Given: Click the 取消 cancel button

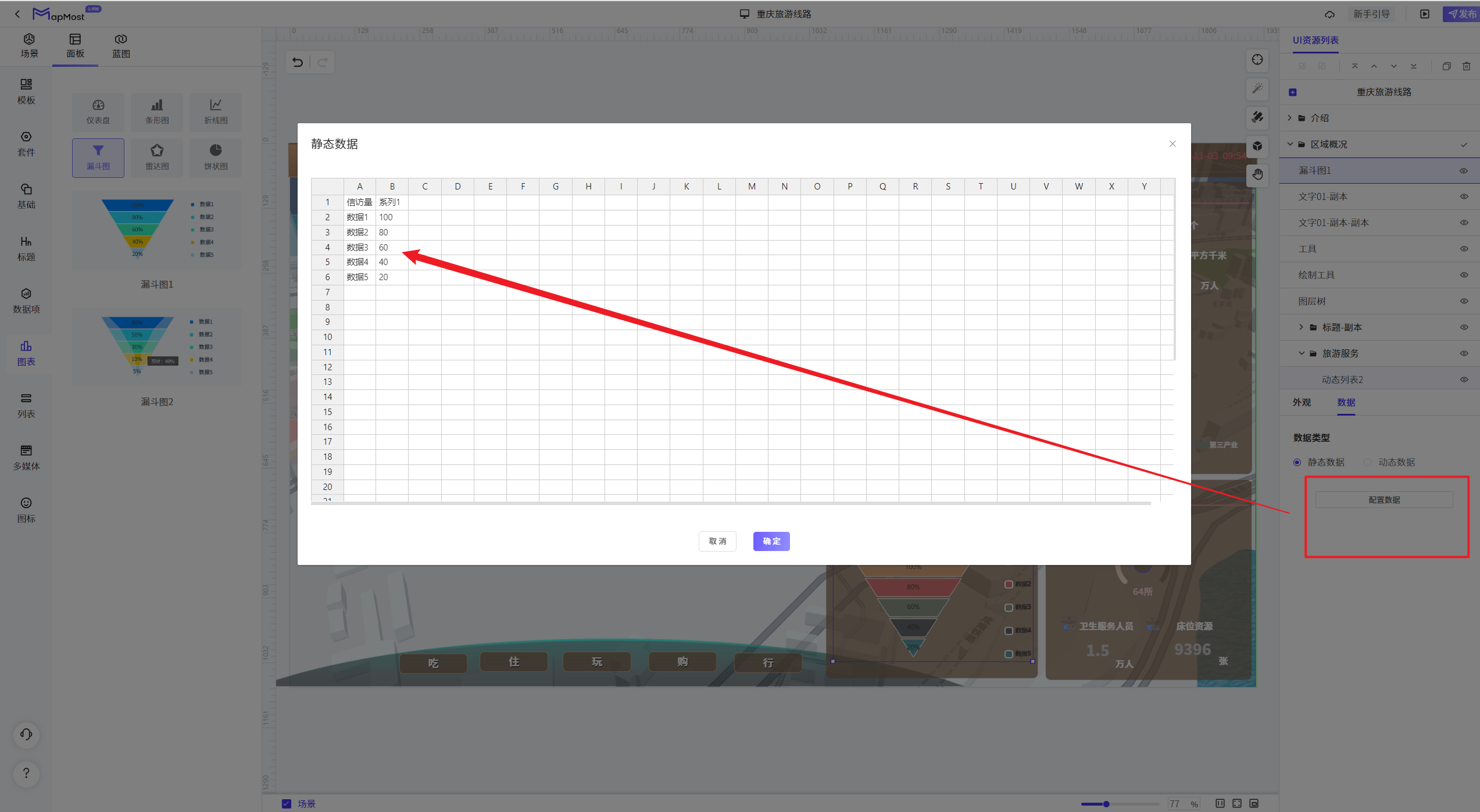Looking at the screenshot, I should click(717, 541).
